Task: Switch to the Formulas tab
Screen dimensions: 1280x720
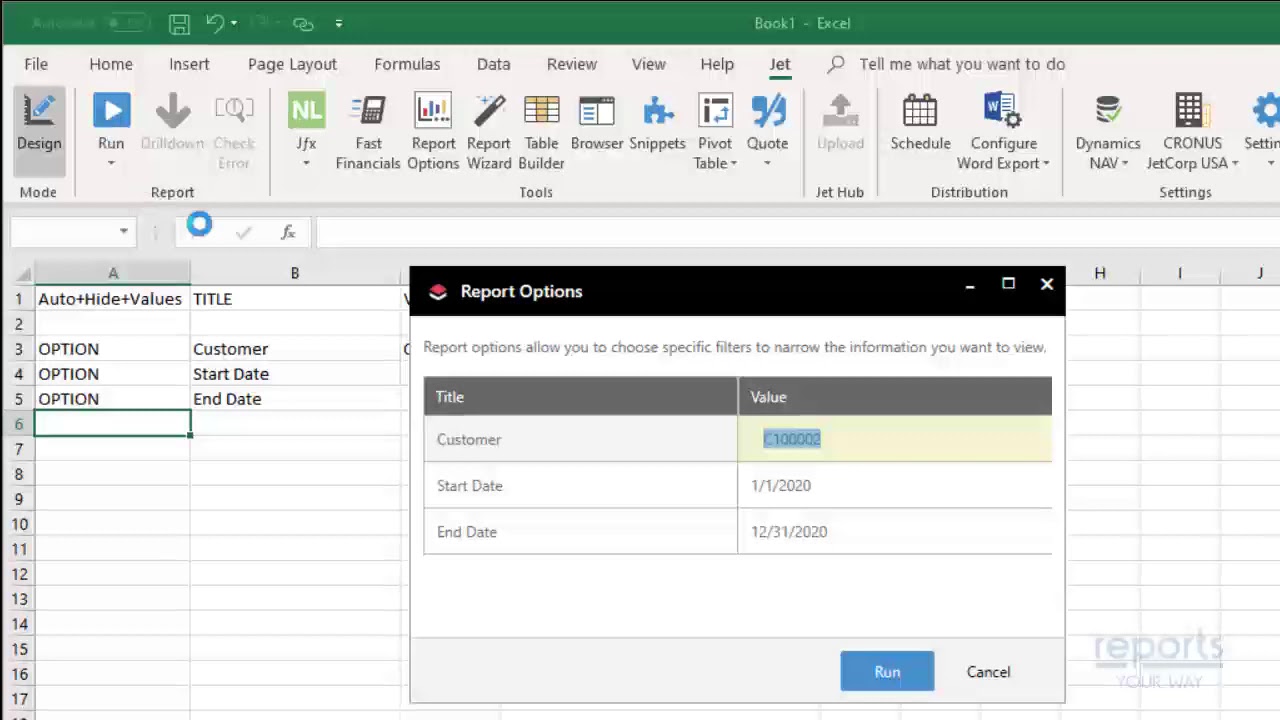Action: [x=407, y=64]
